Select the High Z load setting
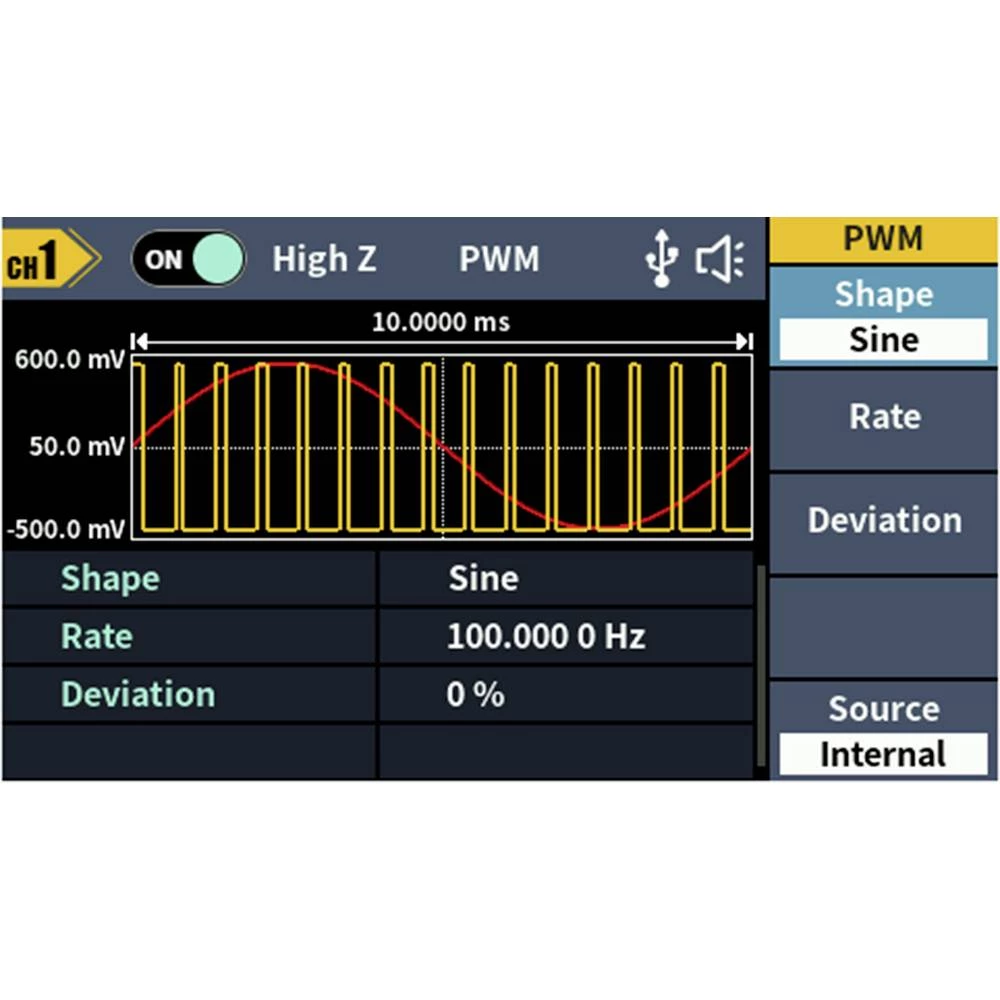The width and height of the screenshot is (1000, 1000). (324, 260)
